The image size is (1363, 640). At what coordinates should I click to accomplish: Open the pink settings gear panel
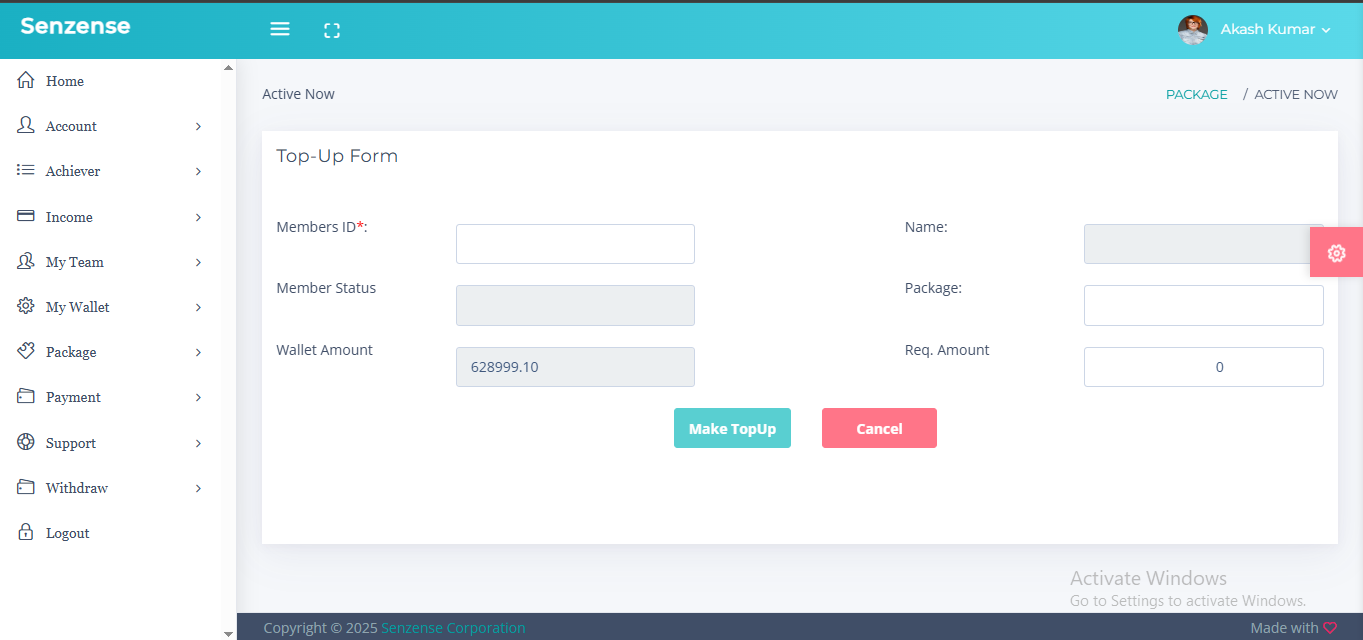1336,253
